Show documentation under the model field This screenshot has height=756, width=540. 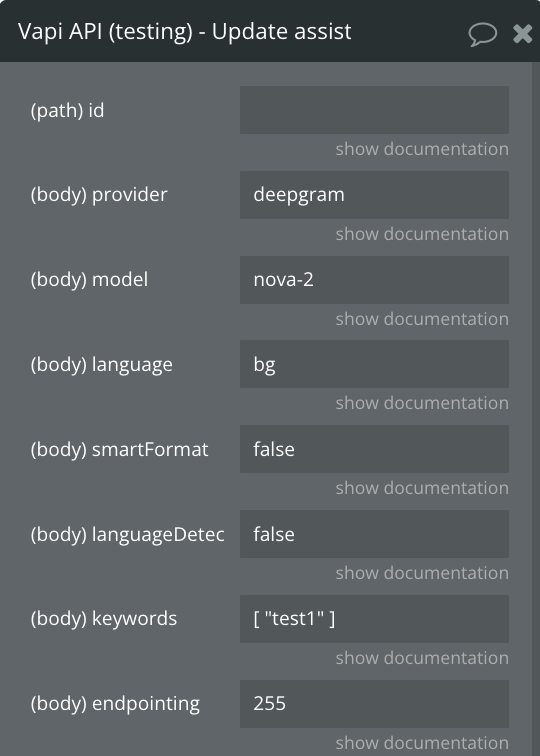[x=422, y=319]
